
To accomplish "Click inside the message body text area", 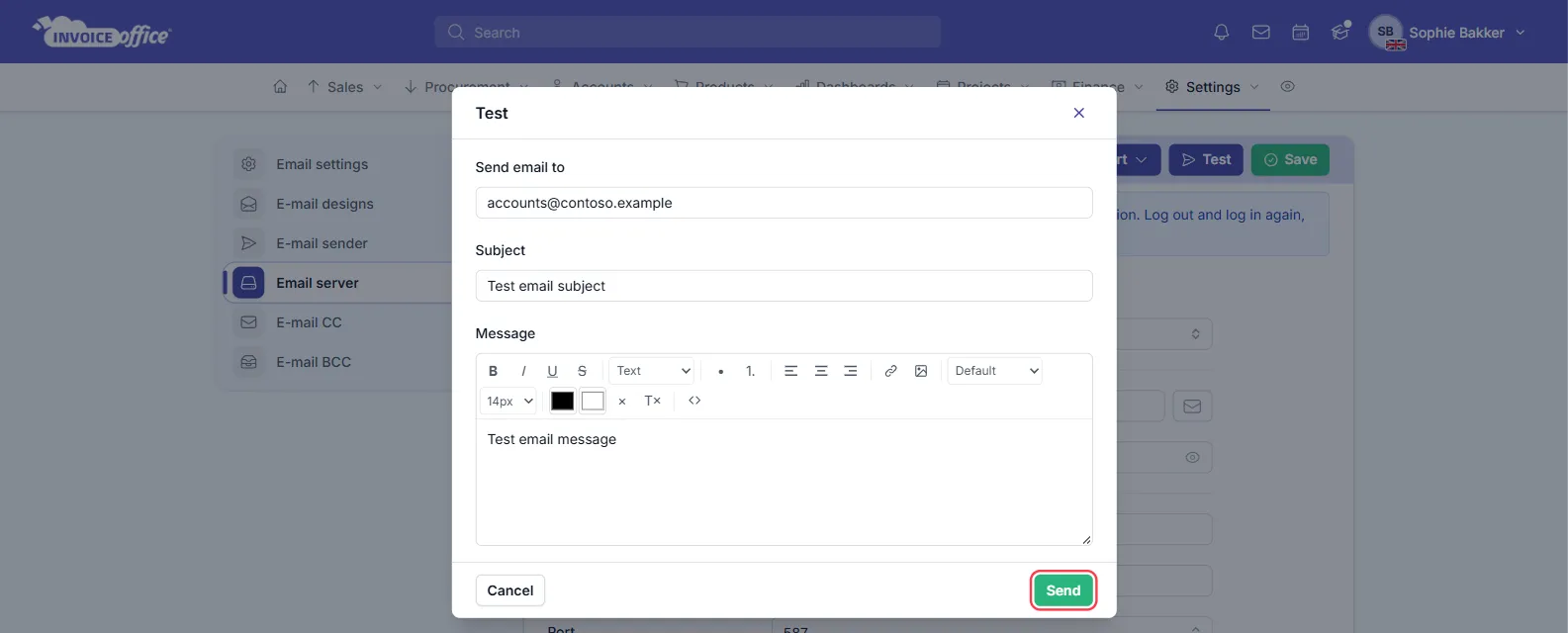I will [x=784, y=482].
